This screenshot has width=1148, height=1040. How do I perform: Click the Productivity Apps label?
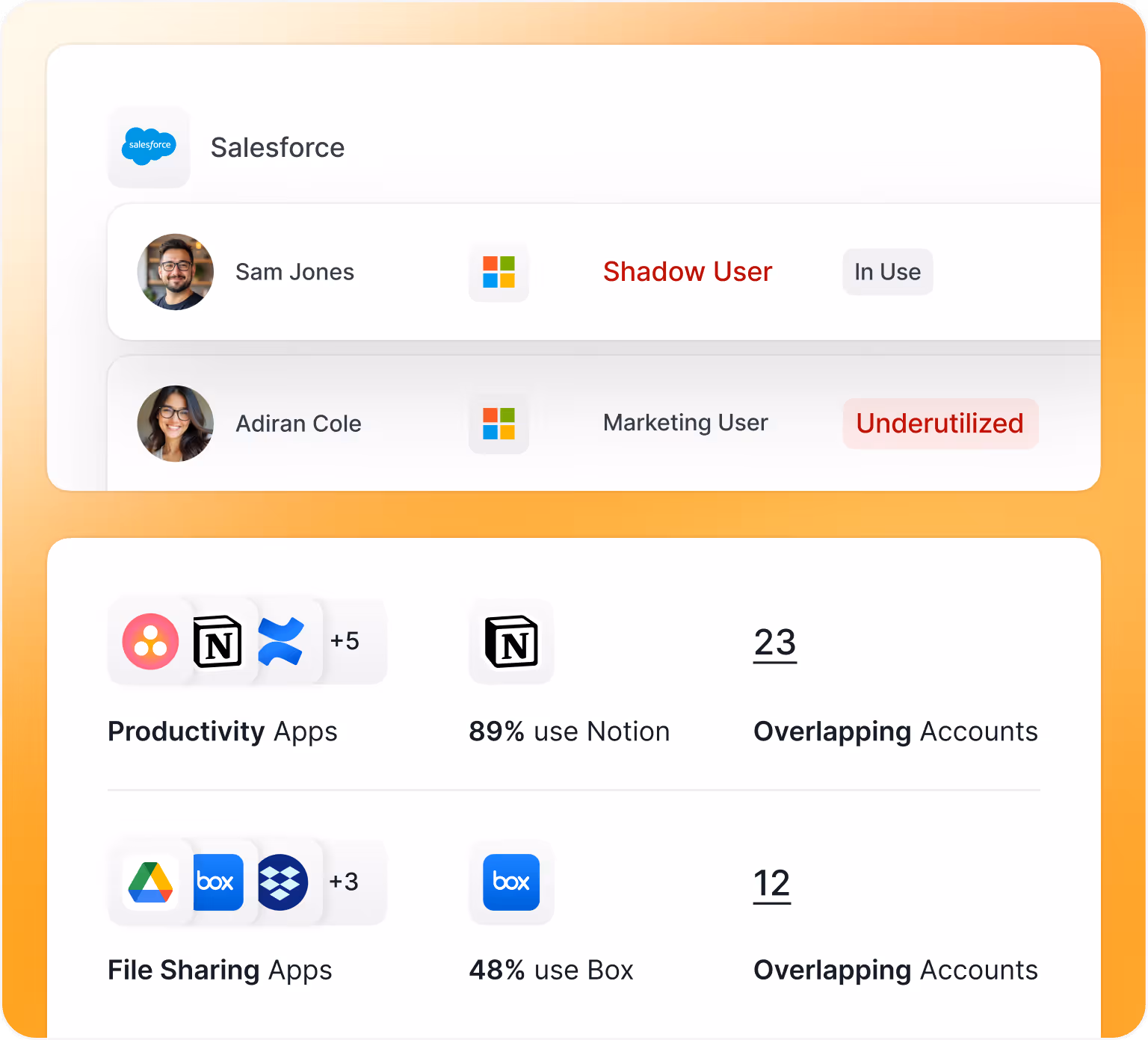pos(223,731)
